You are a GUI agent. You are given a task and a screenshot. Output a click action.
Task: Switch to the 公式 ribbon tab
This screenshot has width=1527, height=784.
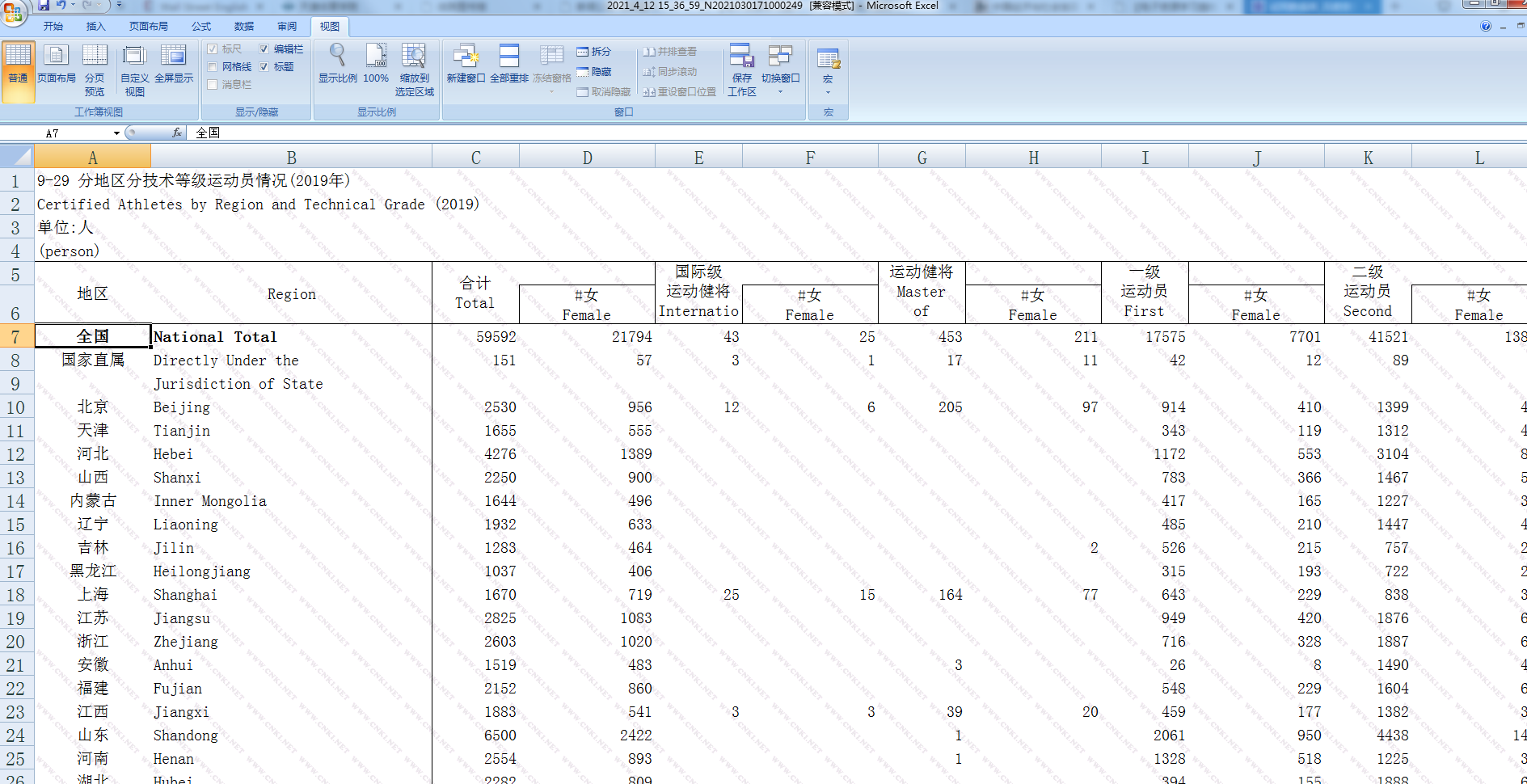click(201, 27)
